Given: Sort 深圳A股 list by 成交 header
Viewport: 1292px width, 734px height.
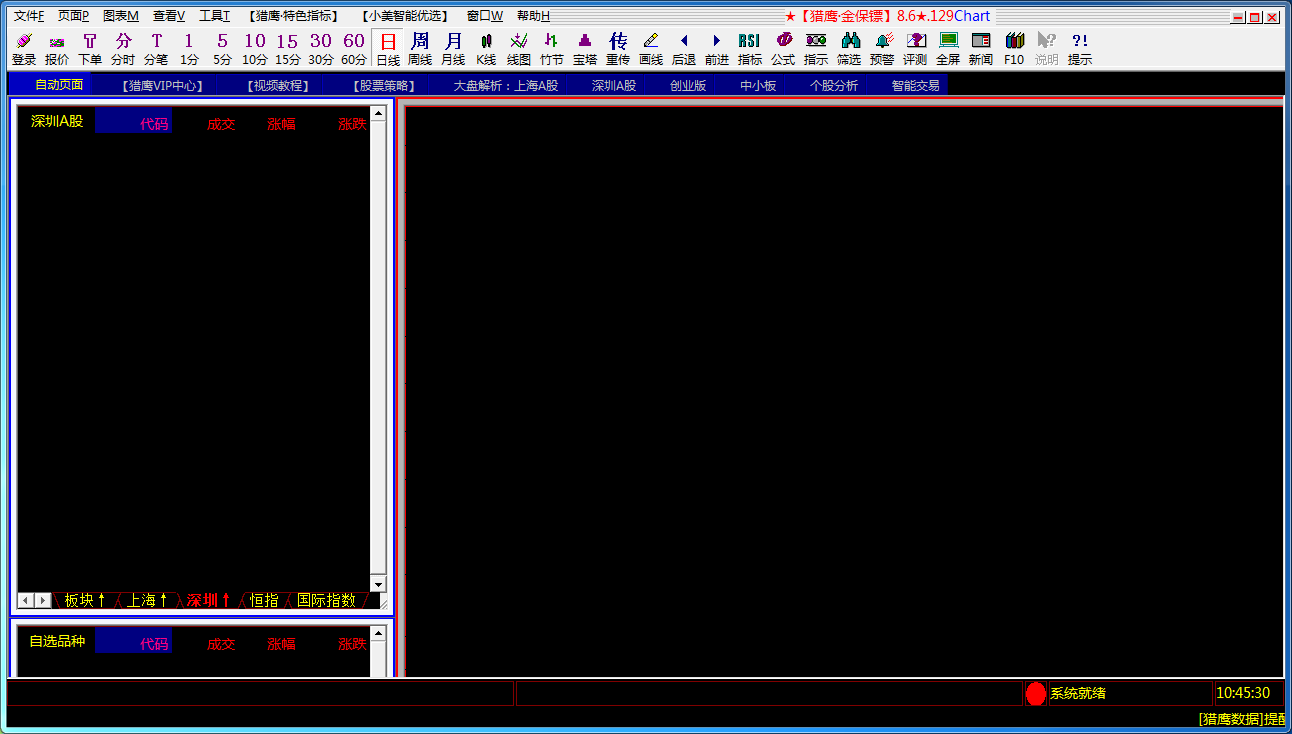Looking at the screenshot, I should point(221,124).
